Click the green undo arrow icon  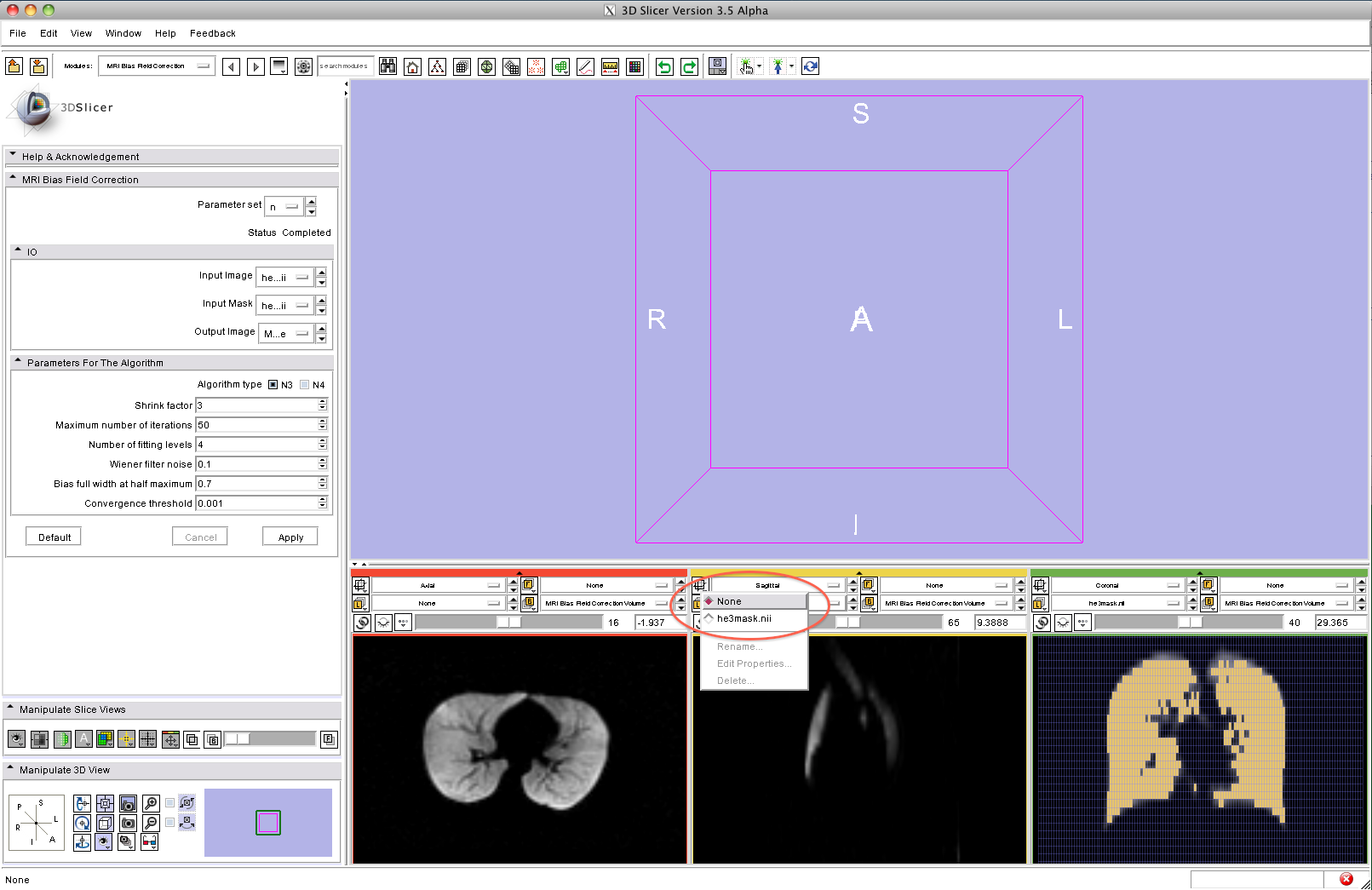pos(664,66)
